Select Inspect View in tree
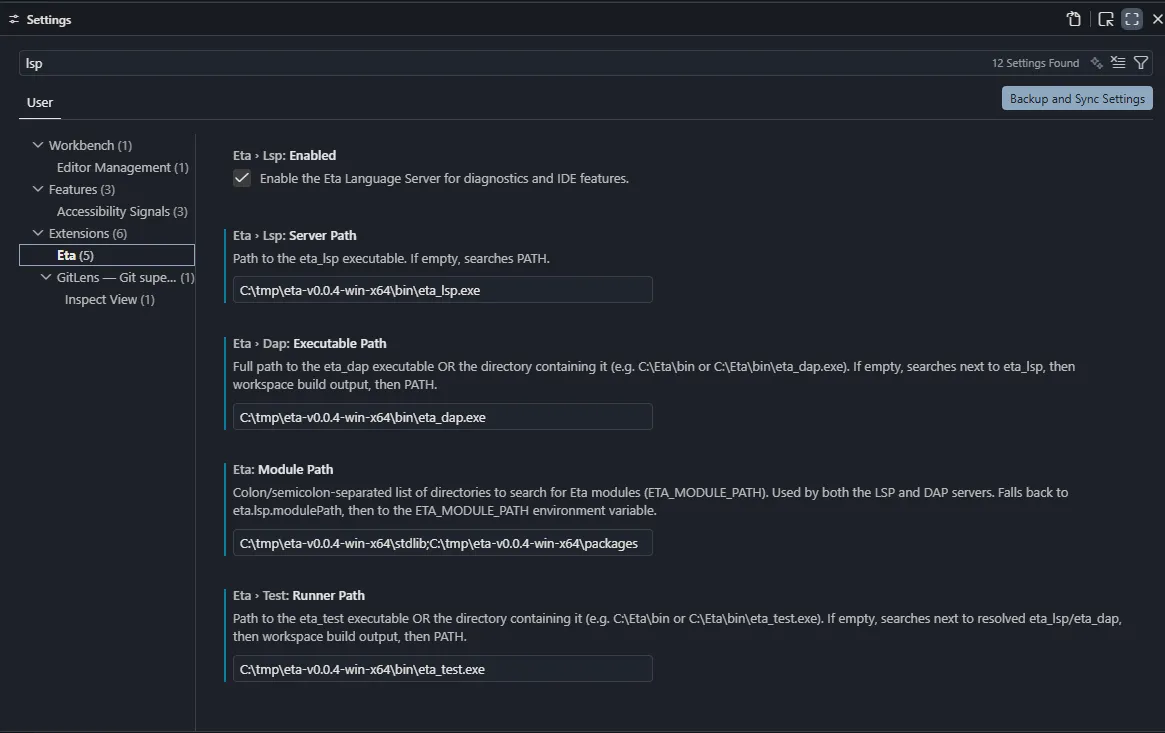The height and width of the screenshot is (733, 1165). click(109, 299)
